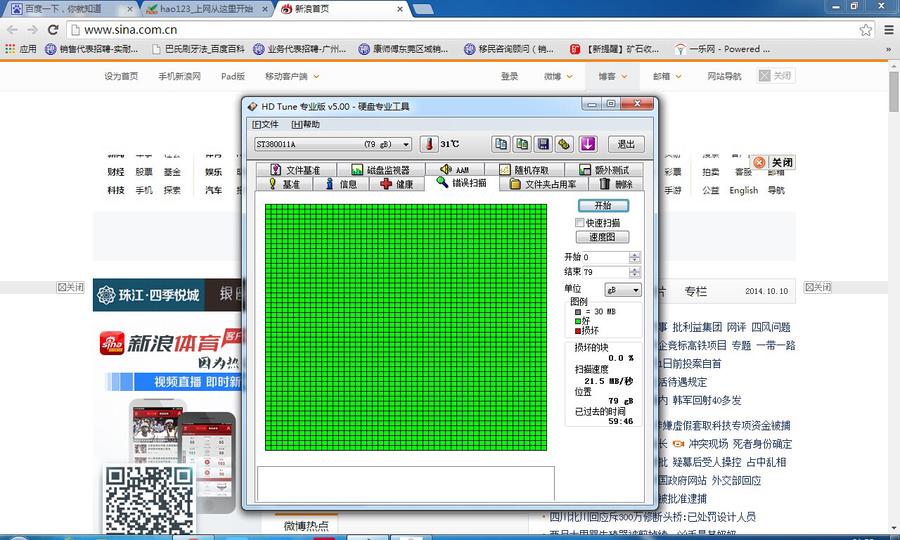Click the yellow options tool icon
This screenshot has height=540, width=900.
[565, 144]
